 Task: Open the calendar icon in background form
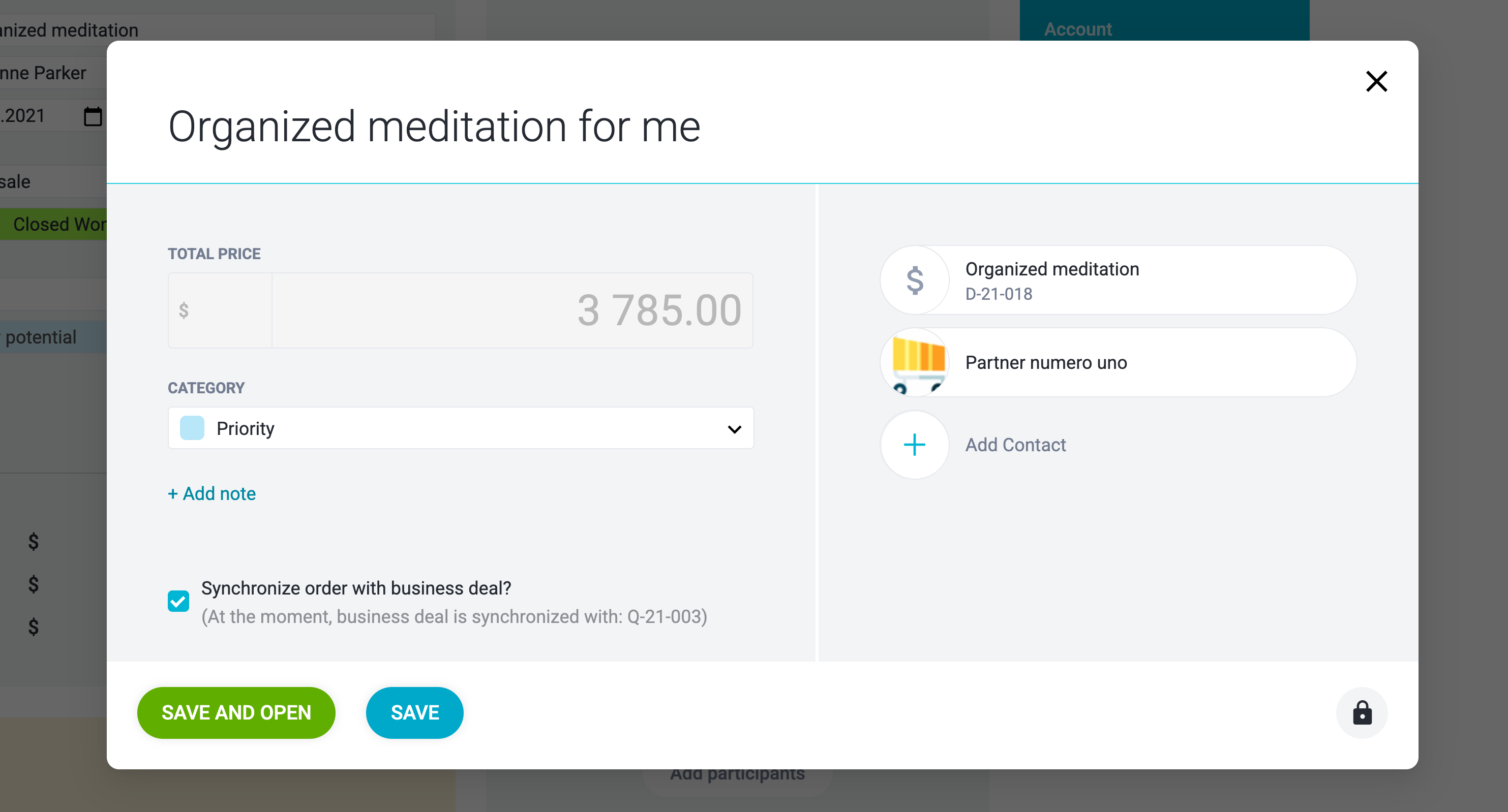(93, 116)
